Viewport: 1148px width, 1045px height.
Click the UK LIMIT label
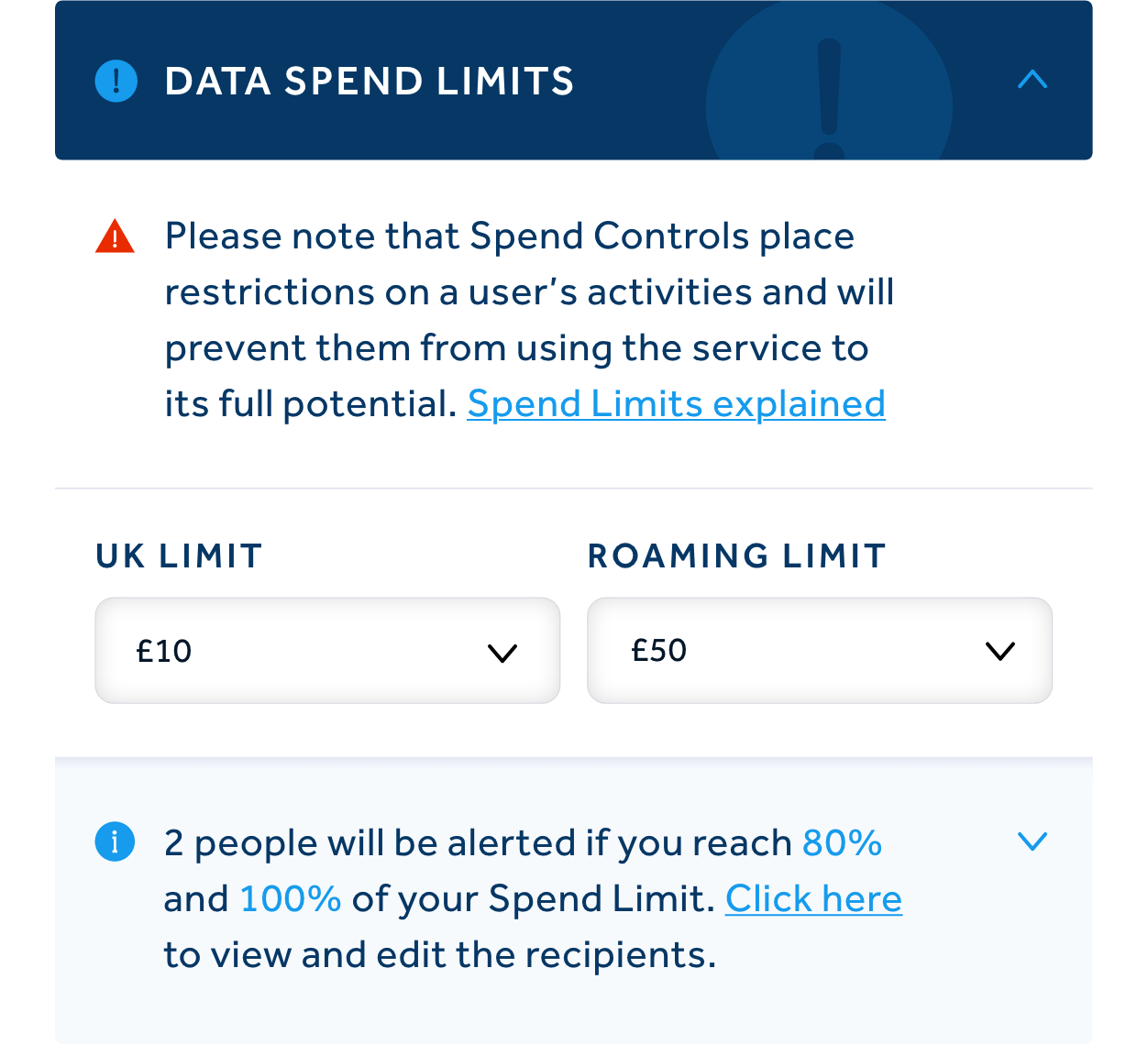pos(179,556)
